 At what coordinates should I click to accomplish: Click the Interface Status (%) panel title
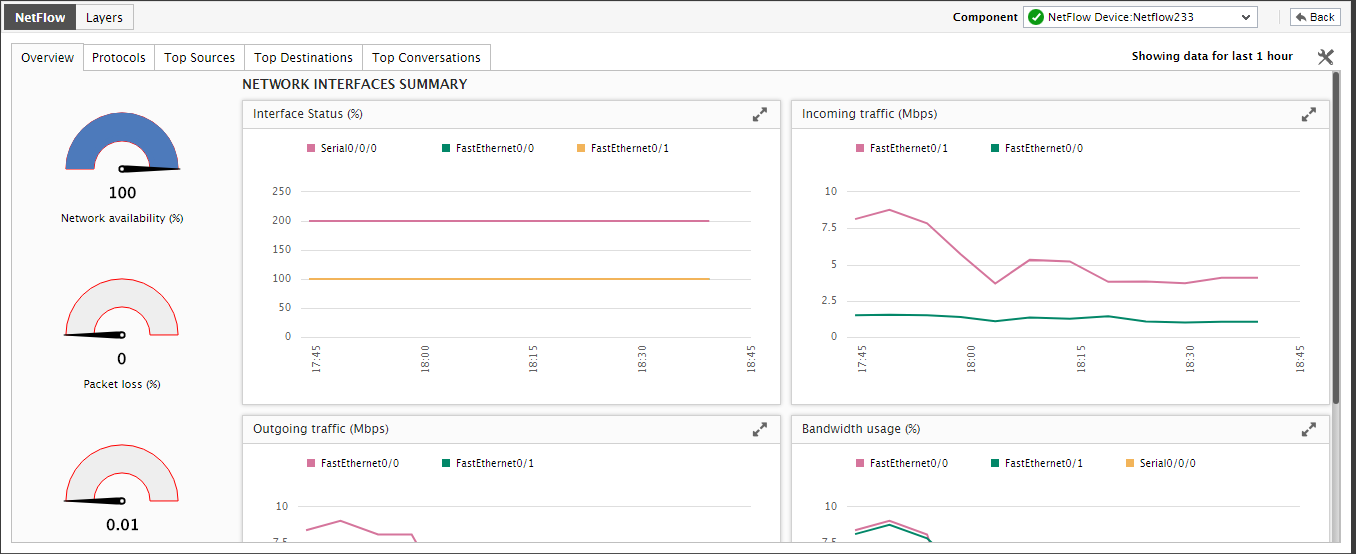308,114
